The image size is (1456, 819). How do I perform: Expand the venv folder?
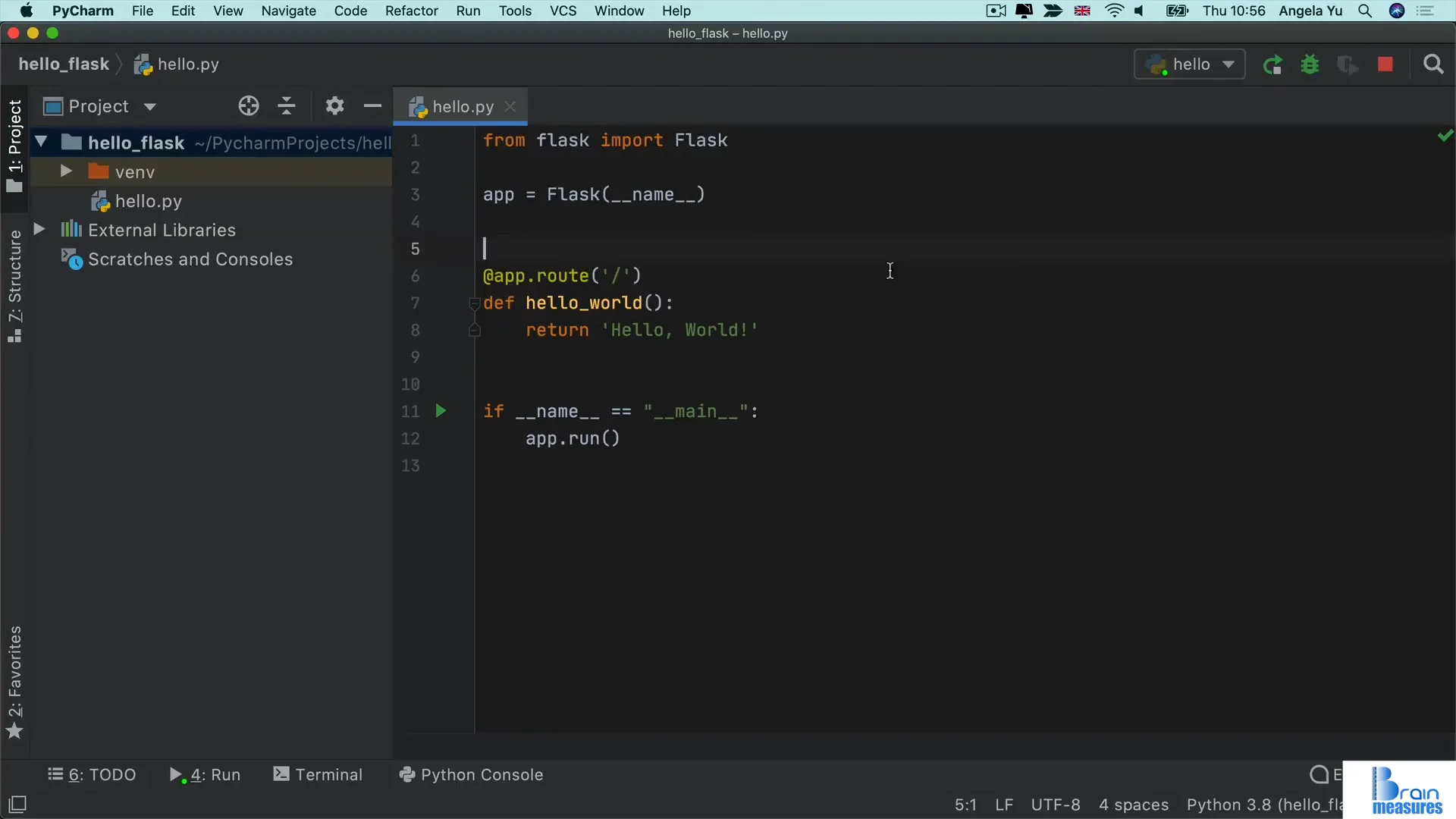64,171
